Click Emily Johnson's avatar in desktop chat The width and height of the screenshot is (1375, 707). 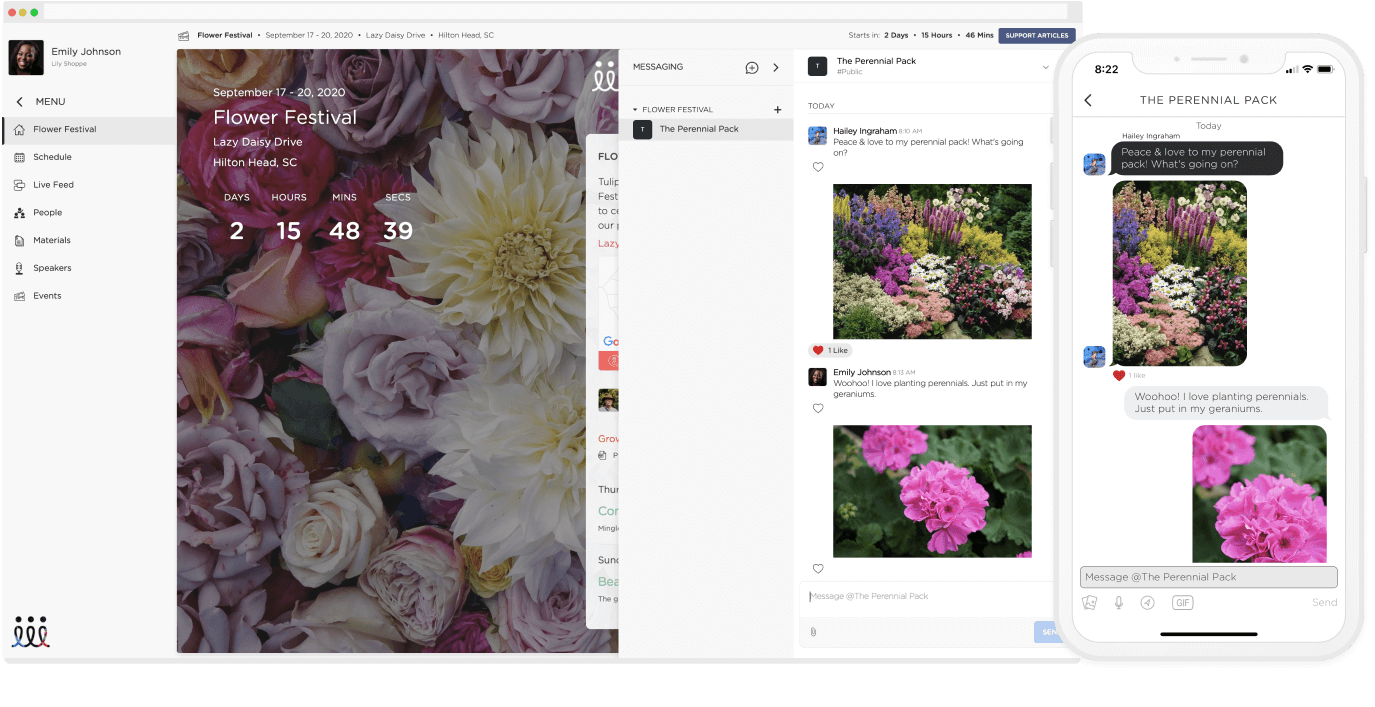click(817, 377)
